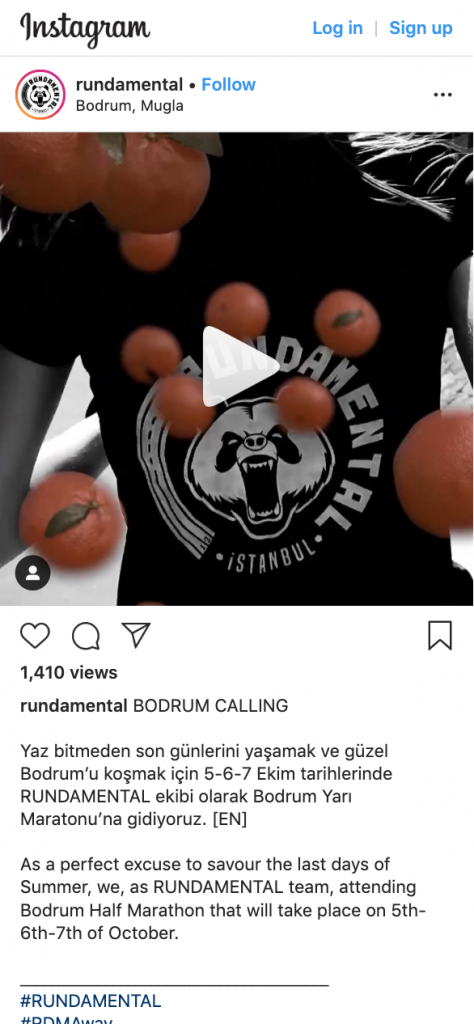The height and width of the screenshot is (1024, 474).
Task: Open the rundamental profile picture avatar
Action: 40,95
